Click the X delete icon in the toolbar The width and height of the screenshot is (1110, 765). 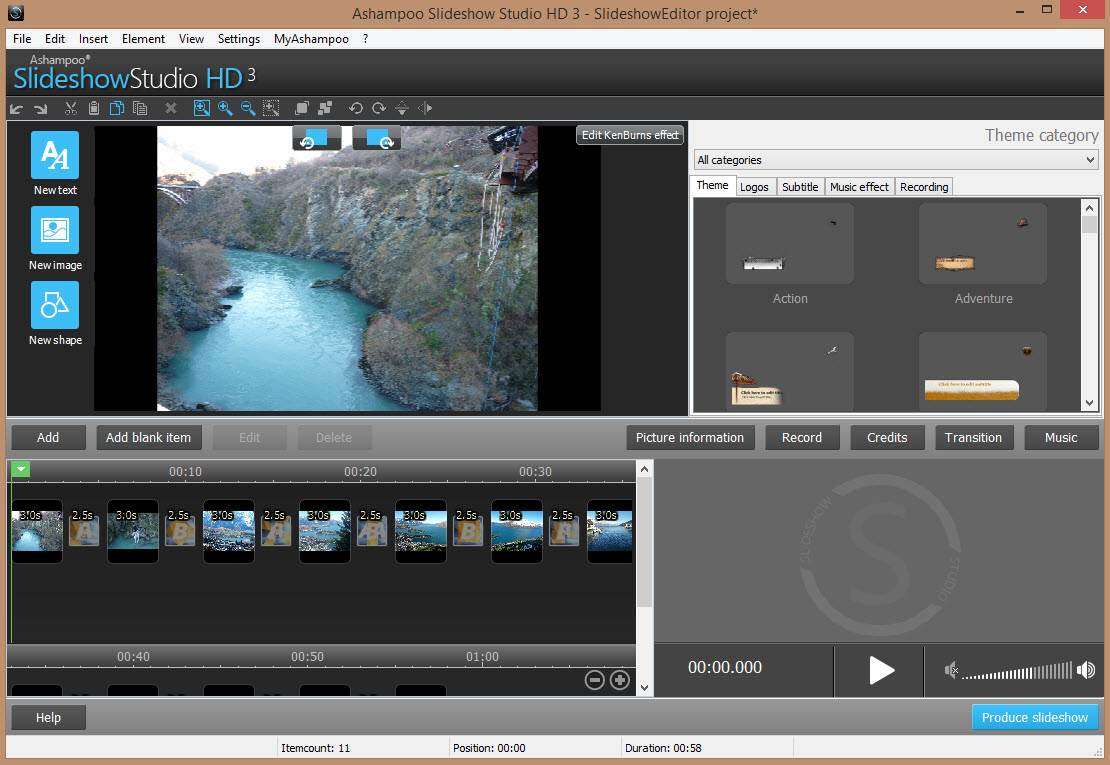(x=171, y=108)
